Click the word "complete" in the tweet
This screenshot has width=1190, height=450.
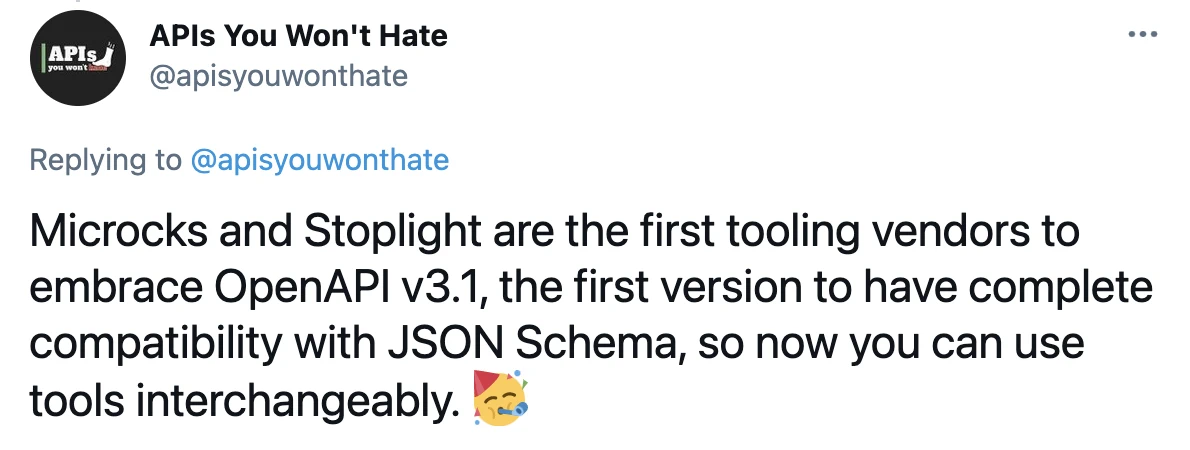(x=1064, y=290)
